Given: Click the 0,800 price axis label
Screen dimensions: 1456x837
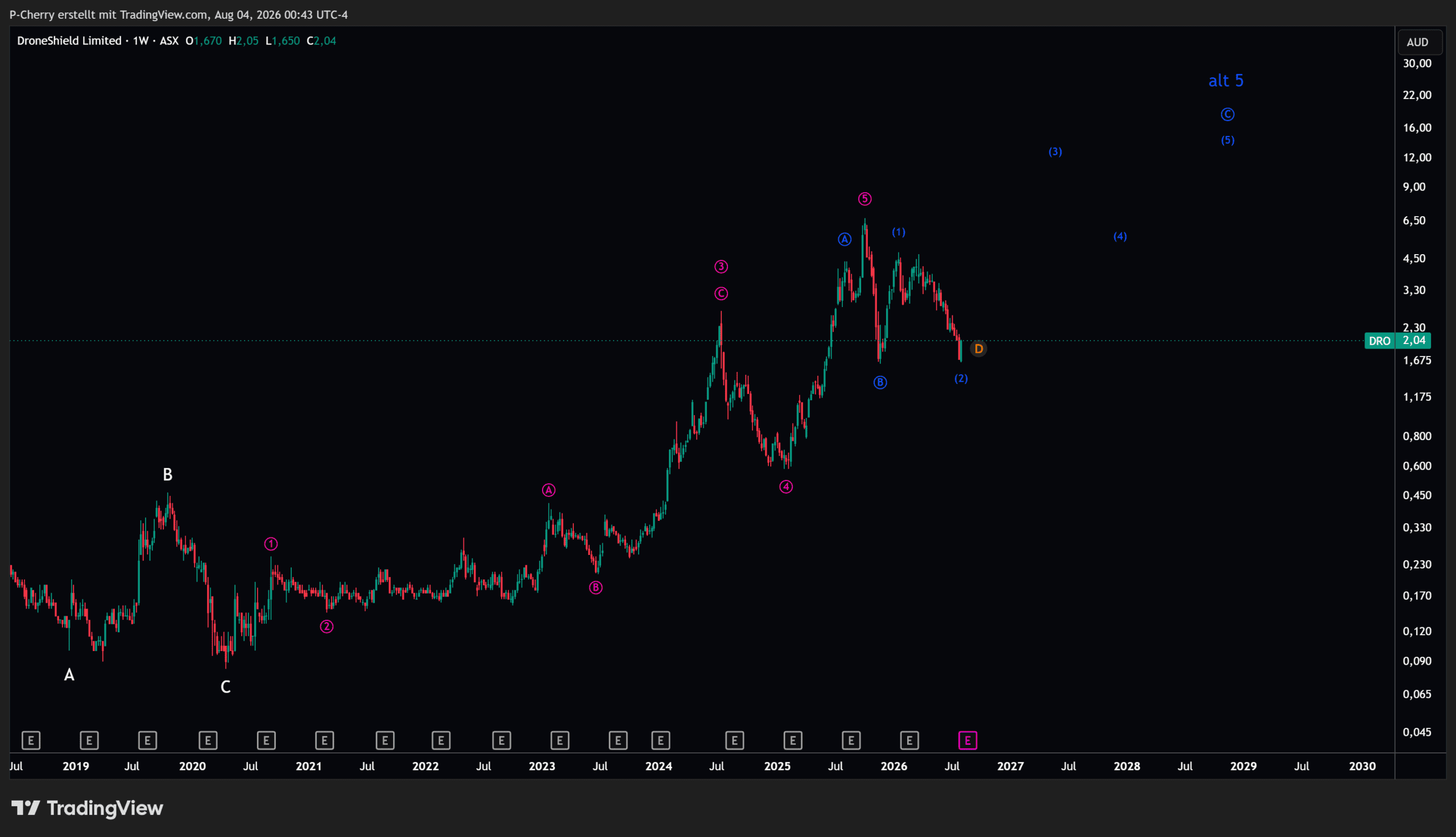Looking at the screenshot, I should (x=1417, y=436).
